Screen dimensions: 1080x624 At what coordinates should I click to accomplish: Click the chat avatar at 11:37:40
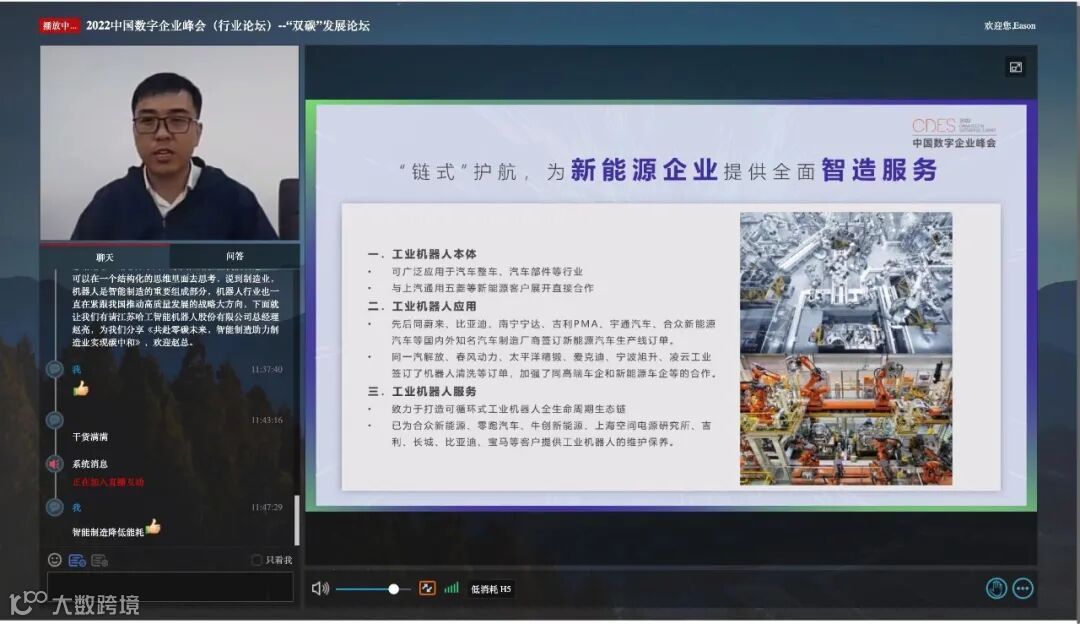click(54, 369)
